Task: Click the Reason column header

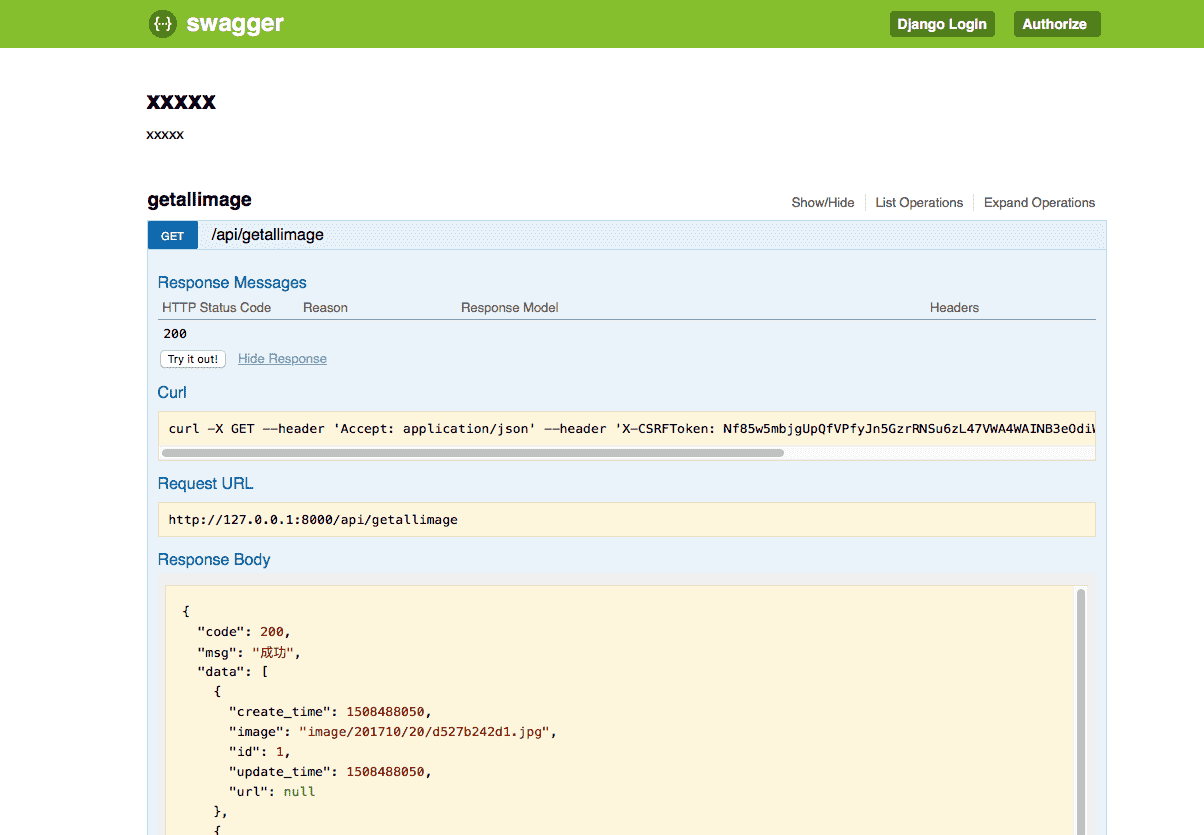Action: [325, 308]
